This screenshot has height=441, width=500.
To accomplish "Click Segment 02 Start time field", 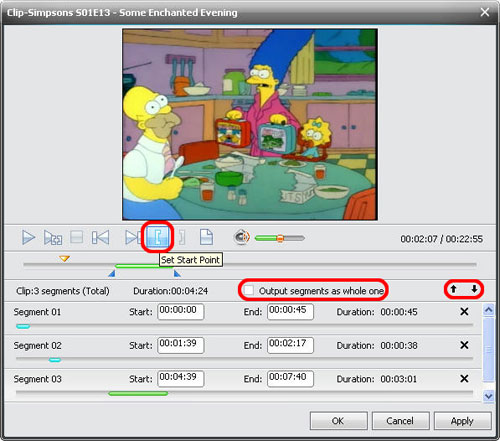I will coord(181,345).
